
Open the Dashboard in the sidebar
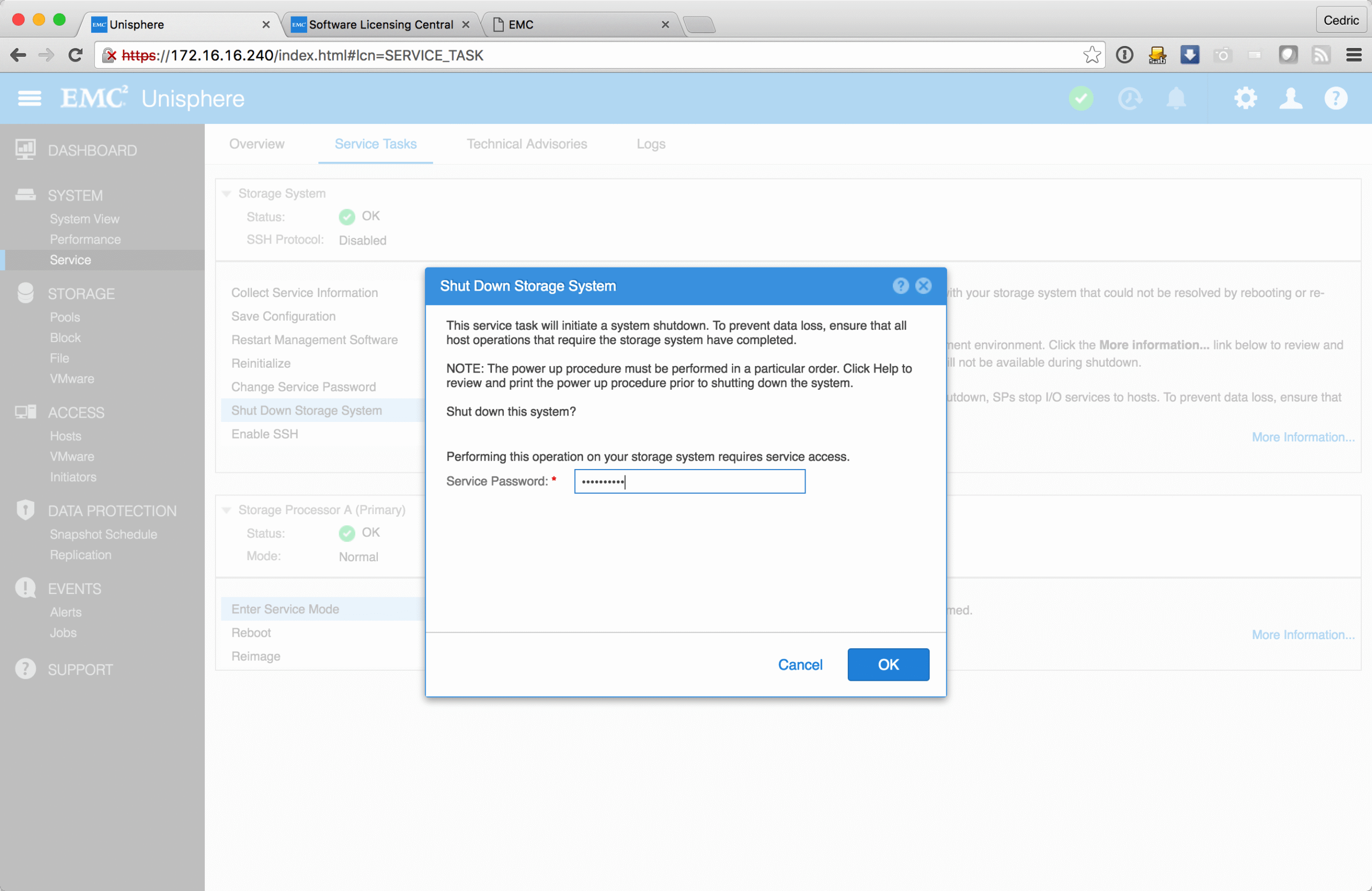tap(92, 151)
